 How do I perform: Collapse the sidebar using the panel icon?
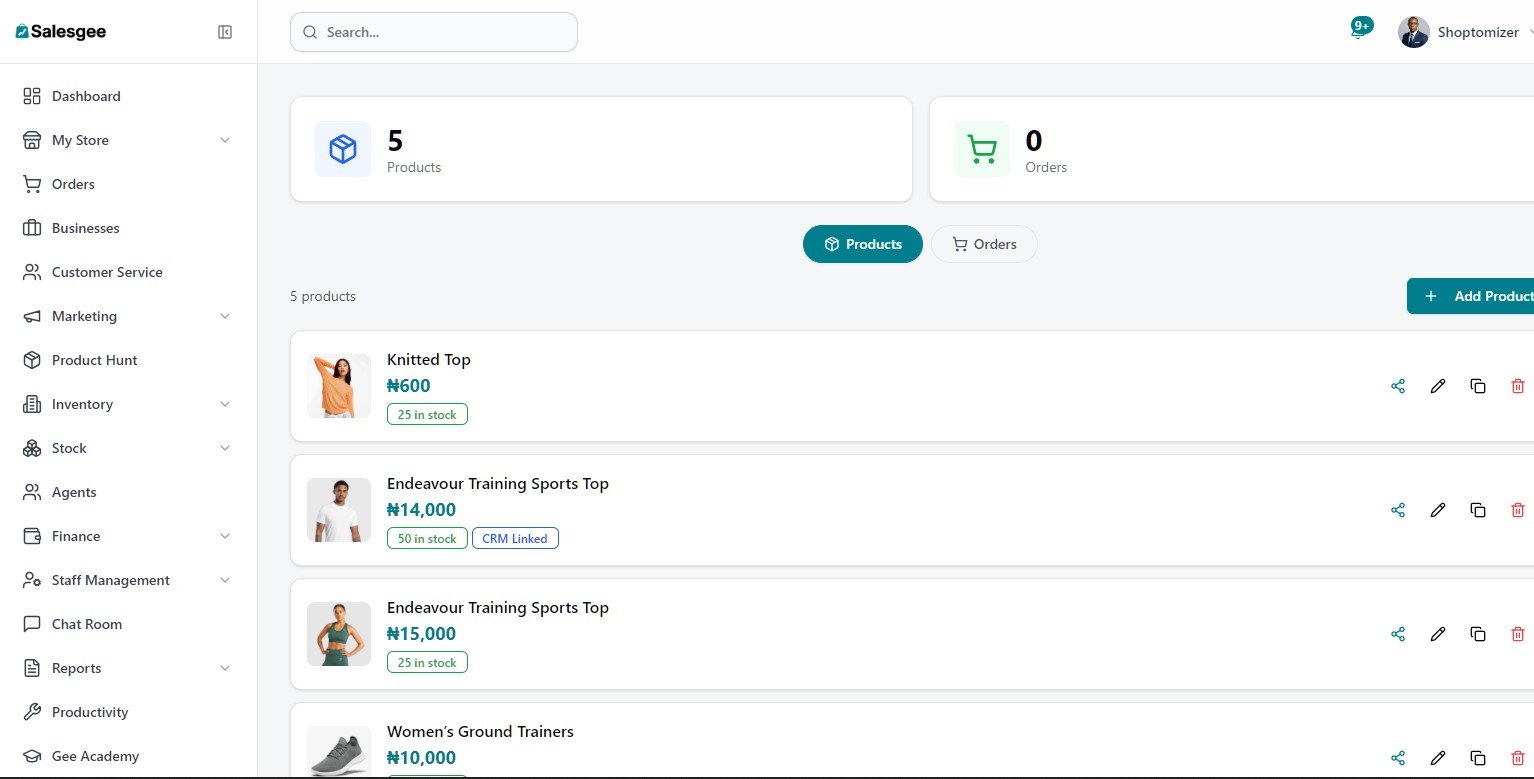[x=225, y=32]
